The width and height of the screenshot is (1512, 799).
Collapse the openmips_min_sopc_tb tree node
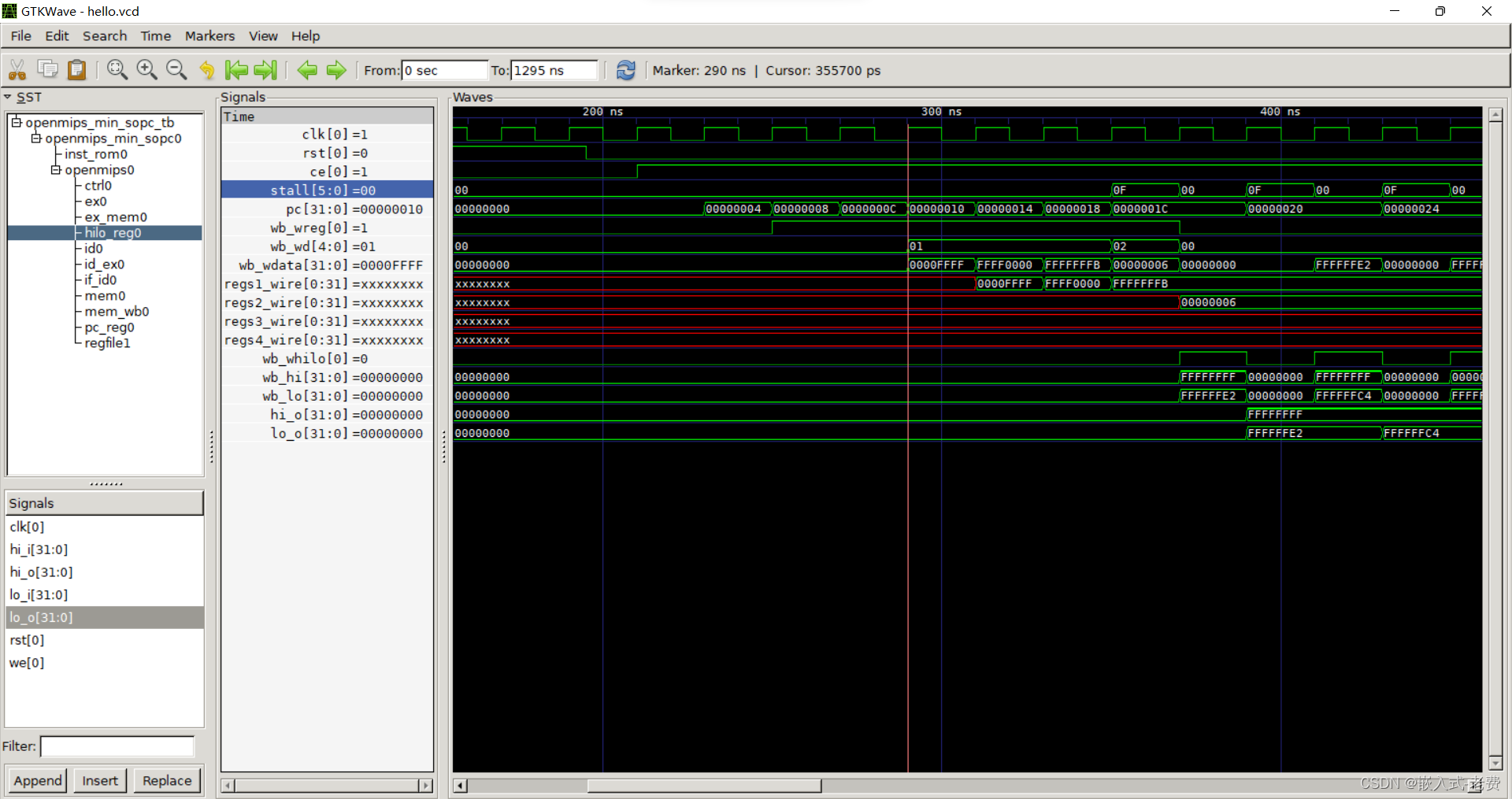click(16, 122)
